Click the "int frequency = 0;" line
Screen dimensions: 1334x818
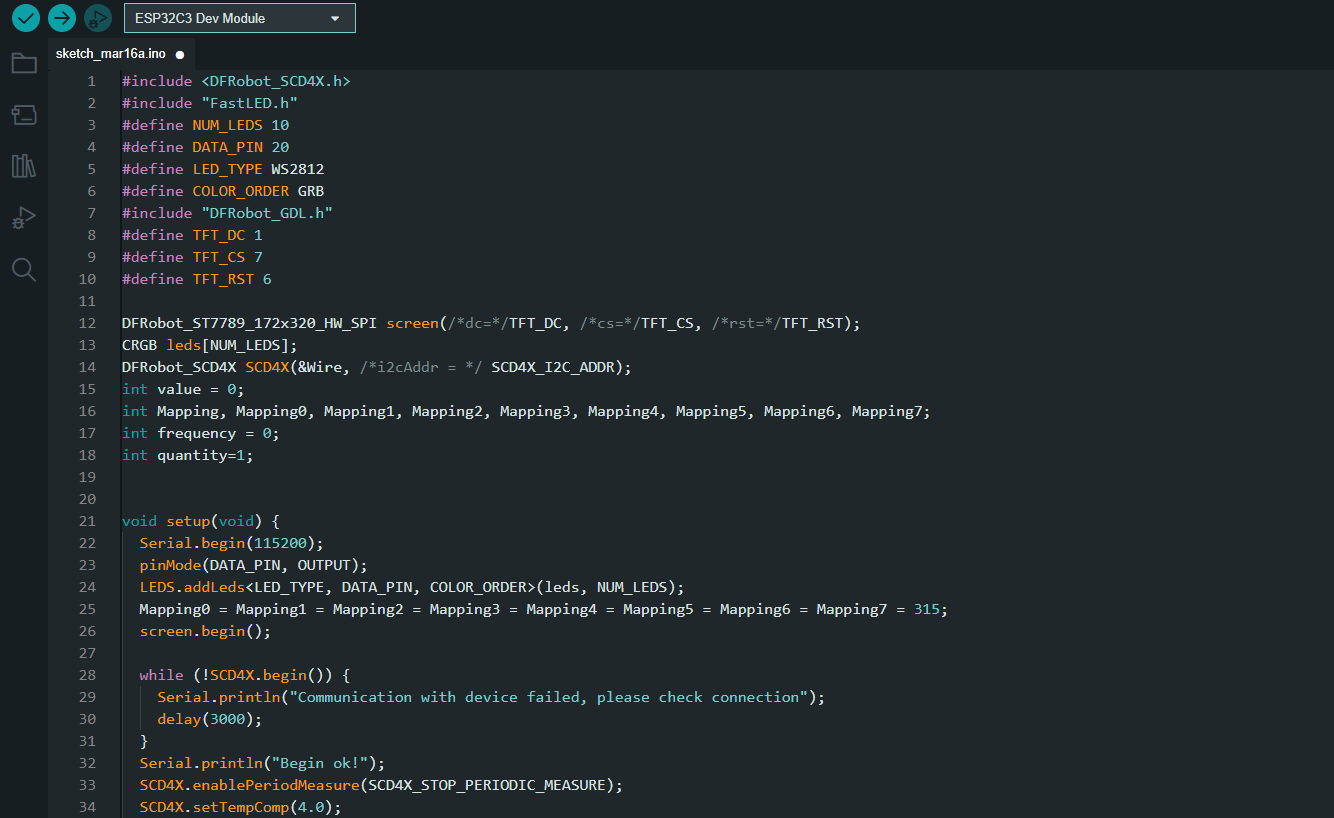point(201,433)
